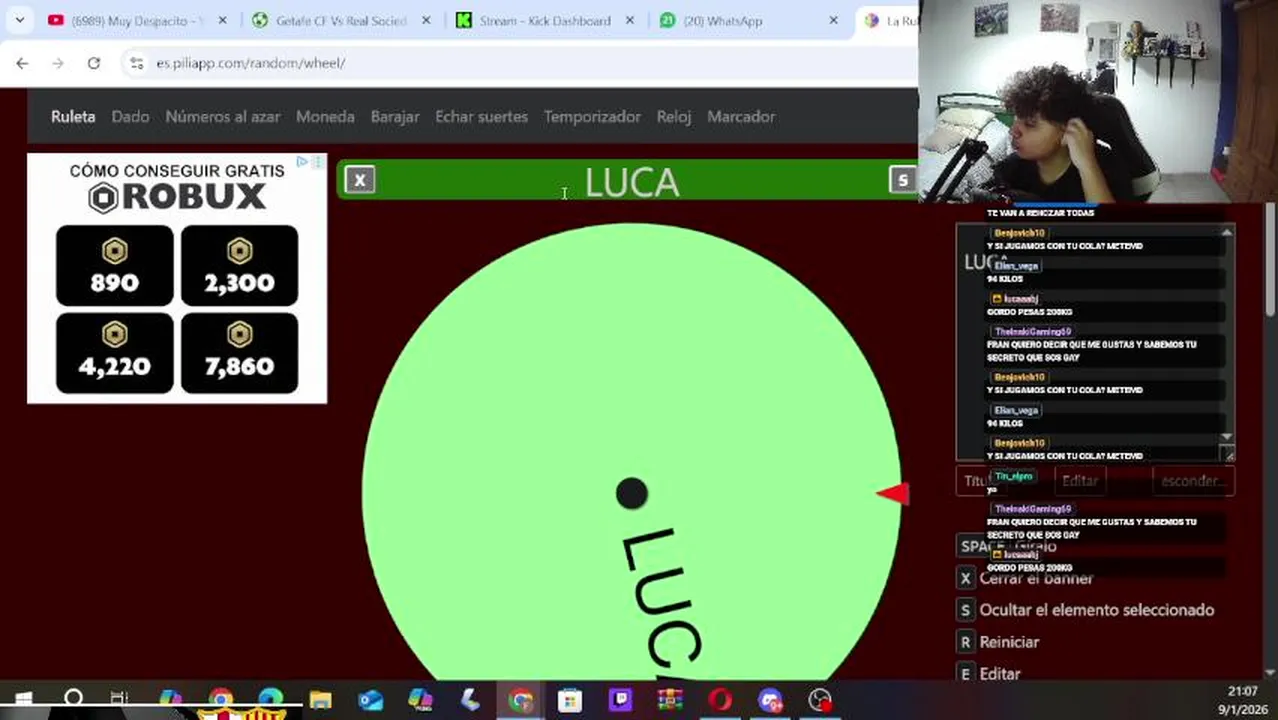The height and width of the screenshot is (720, 1278).
Task: Open the Barajar page
Action: [x=395, y=117]
